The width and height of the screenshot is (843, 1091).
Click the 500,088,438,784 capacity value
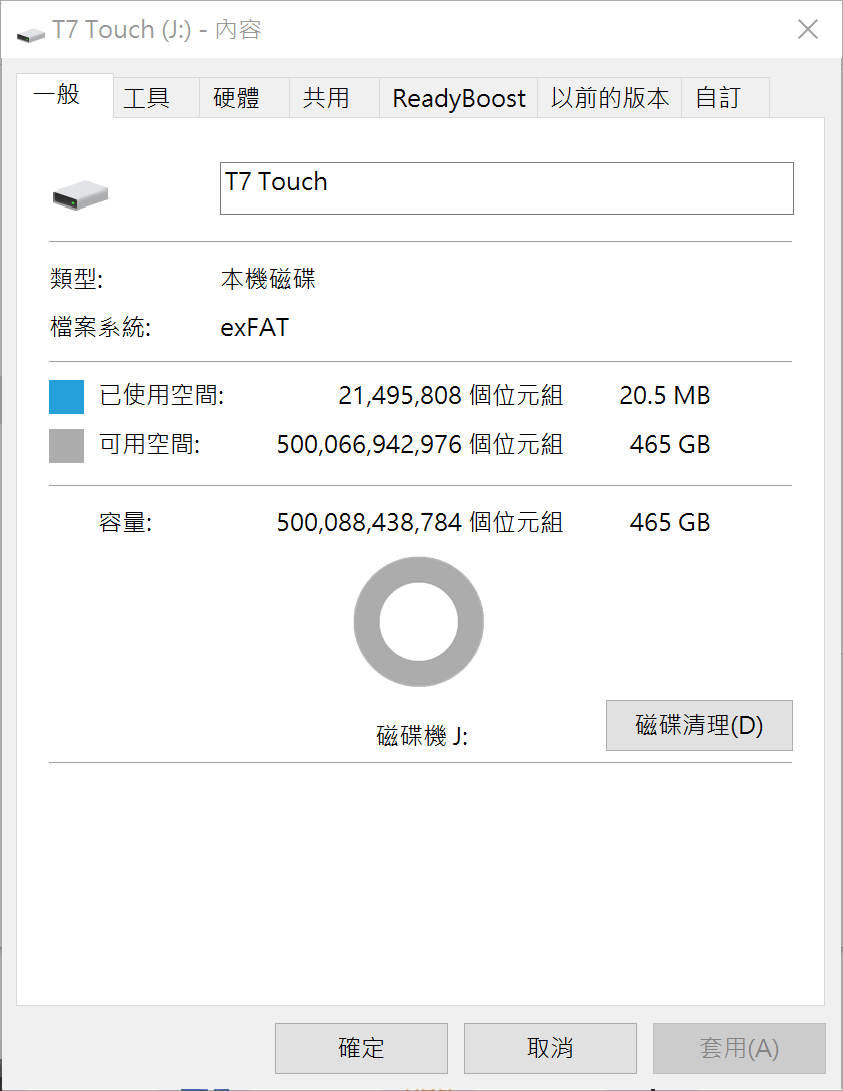tap(369, 522)
